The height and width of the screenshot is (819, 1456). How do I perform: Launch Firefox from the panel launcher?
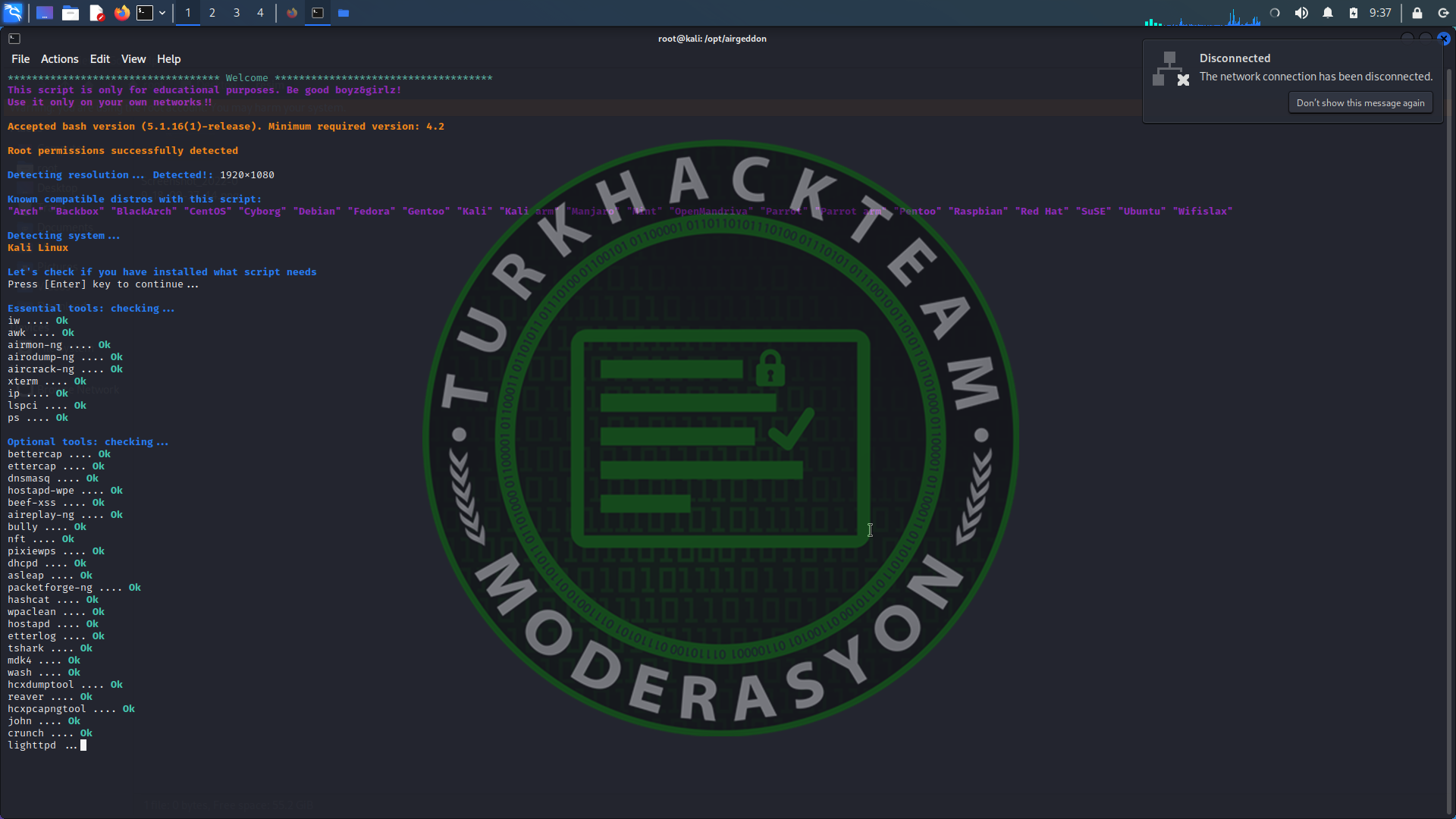[x=122, y=13]
